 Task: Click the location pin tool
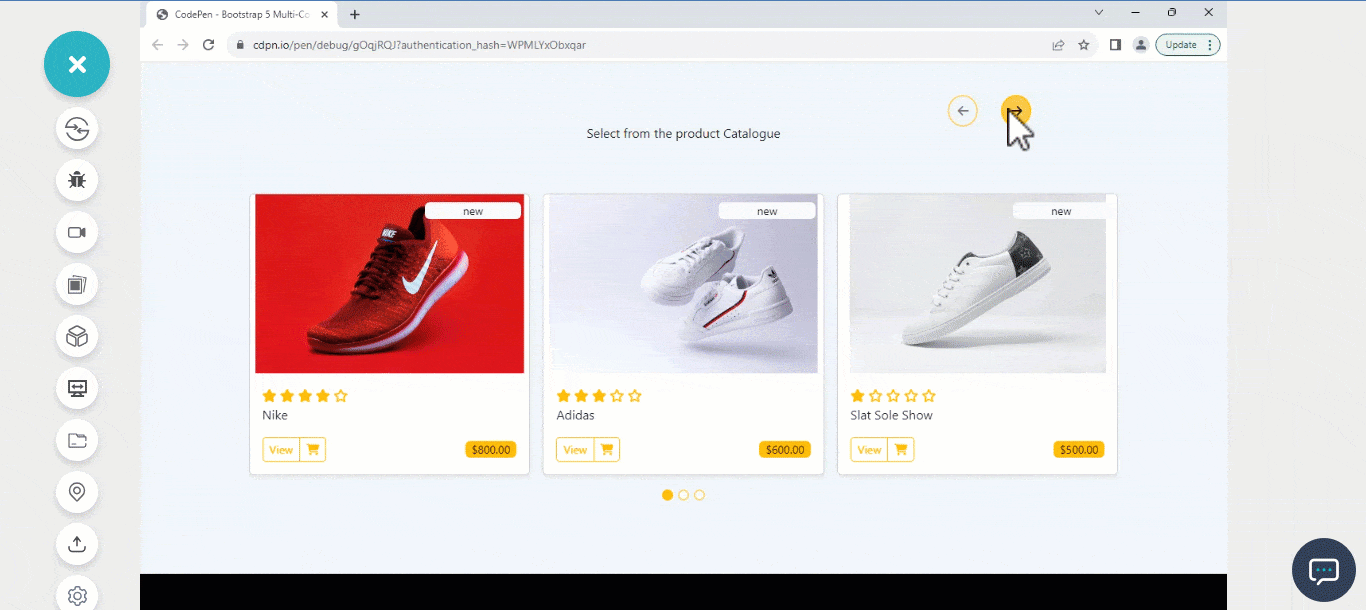tap(77, 492)
